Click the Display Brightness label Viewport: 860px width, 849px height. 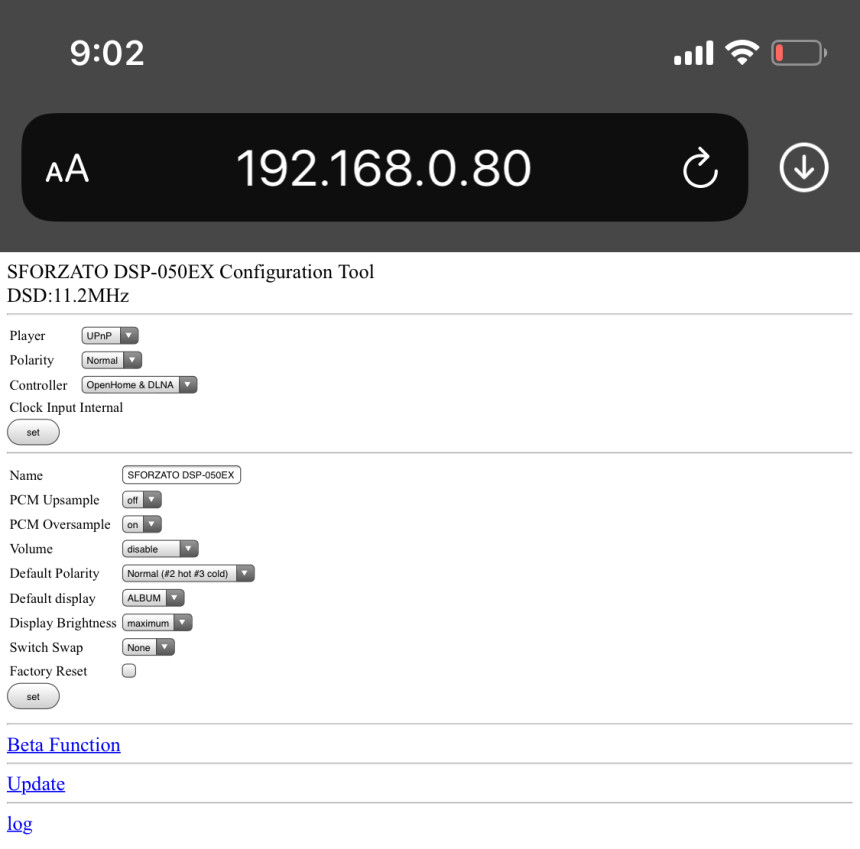[x=63, y=623]
